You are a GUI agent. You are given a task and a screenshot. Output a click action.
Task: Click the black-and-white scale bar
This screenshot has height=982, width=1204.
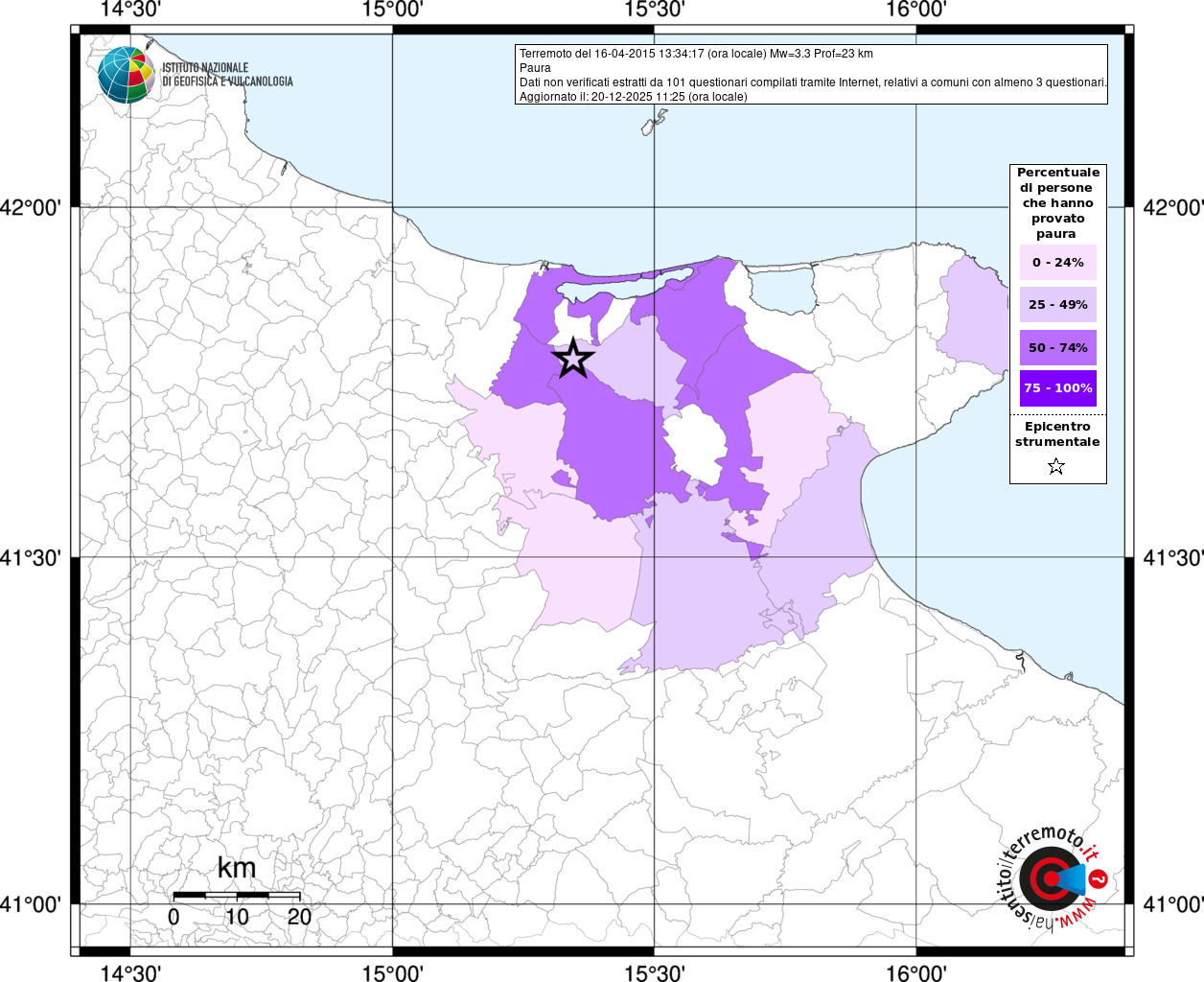pos(237,896)
